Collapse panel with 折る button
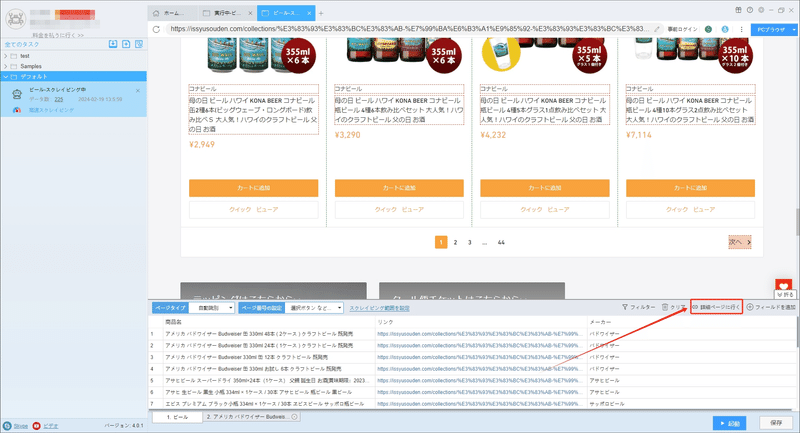The height and width of the screenshot is (433, 800). click(x=786, y=295)
